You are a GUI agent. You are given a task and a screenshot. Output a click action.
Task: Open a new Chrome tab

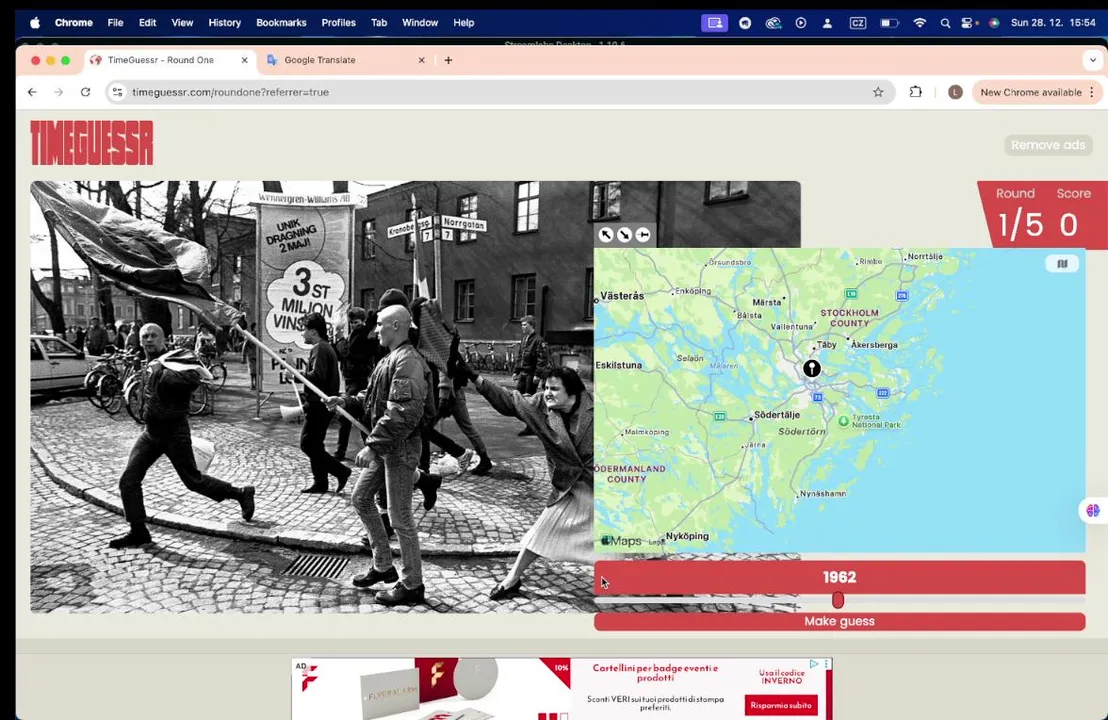pos(448,60)
